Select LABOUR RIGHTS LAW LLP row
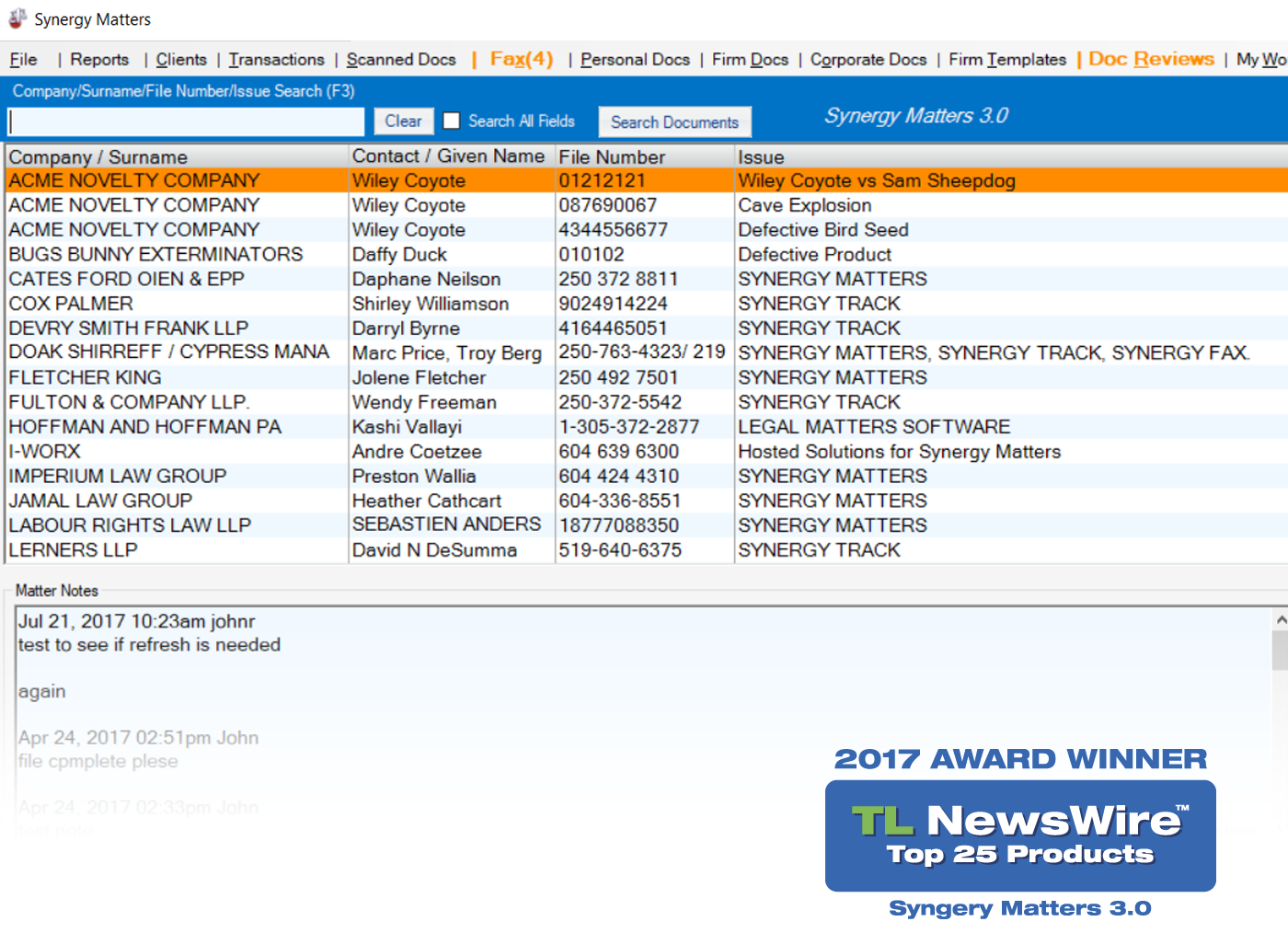1288x933 pixels. point(647,525)
